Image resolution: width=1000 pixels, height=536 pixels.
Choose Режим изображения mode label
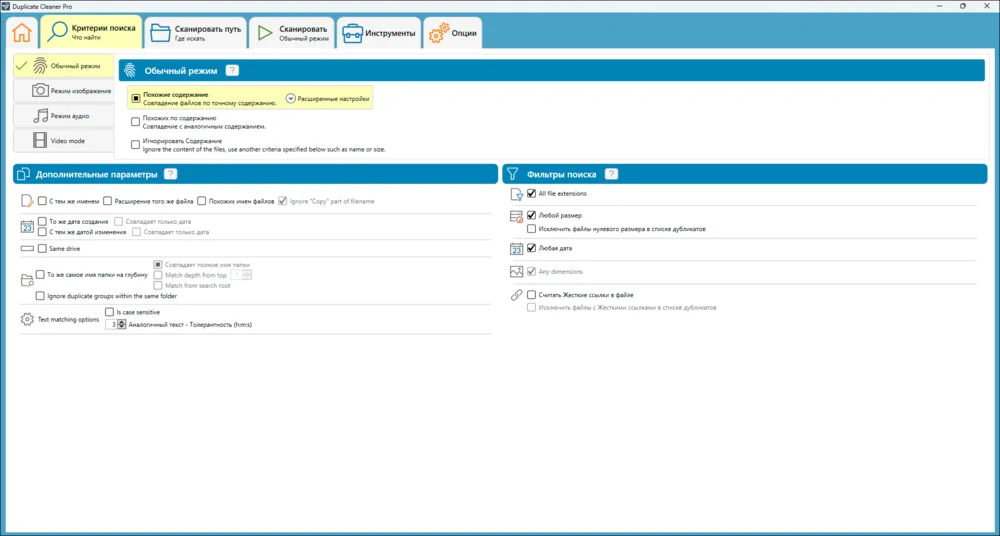[x=81, y=91]
